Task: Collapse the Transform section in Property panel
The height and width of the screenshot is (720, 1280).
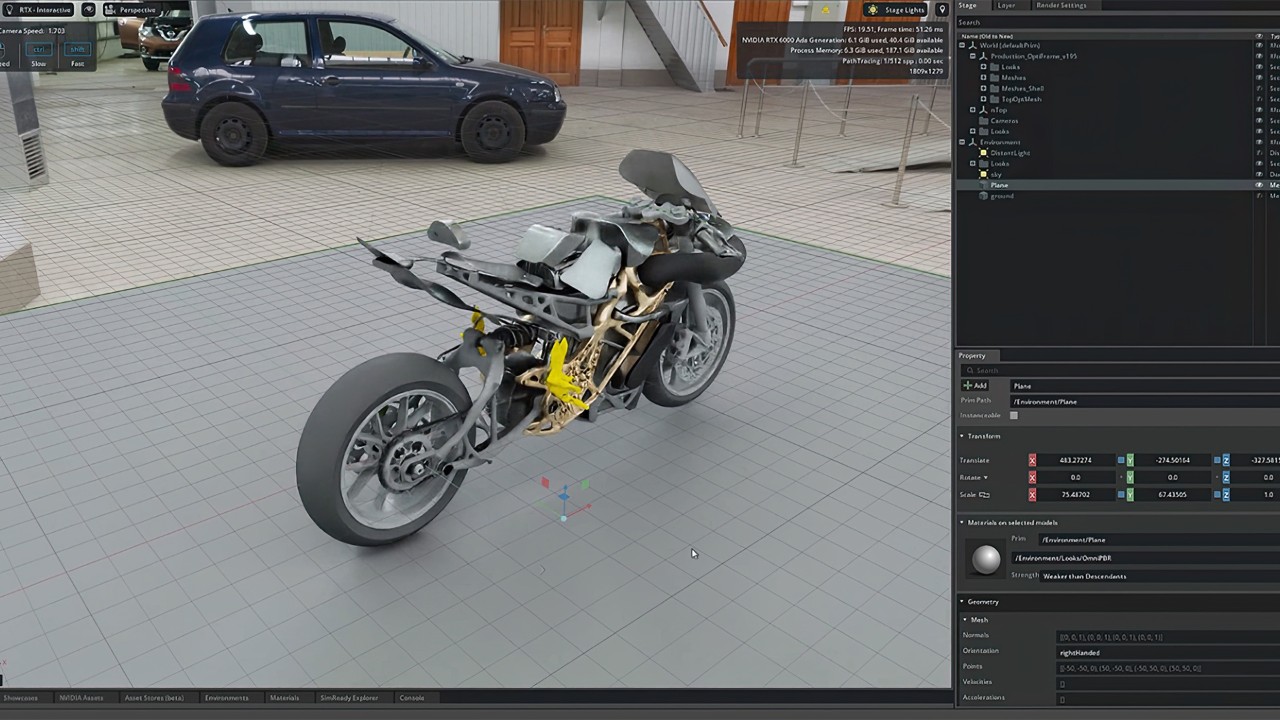Action: click(x=962, y=436)
